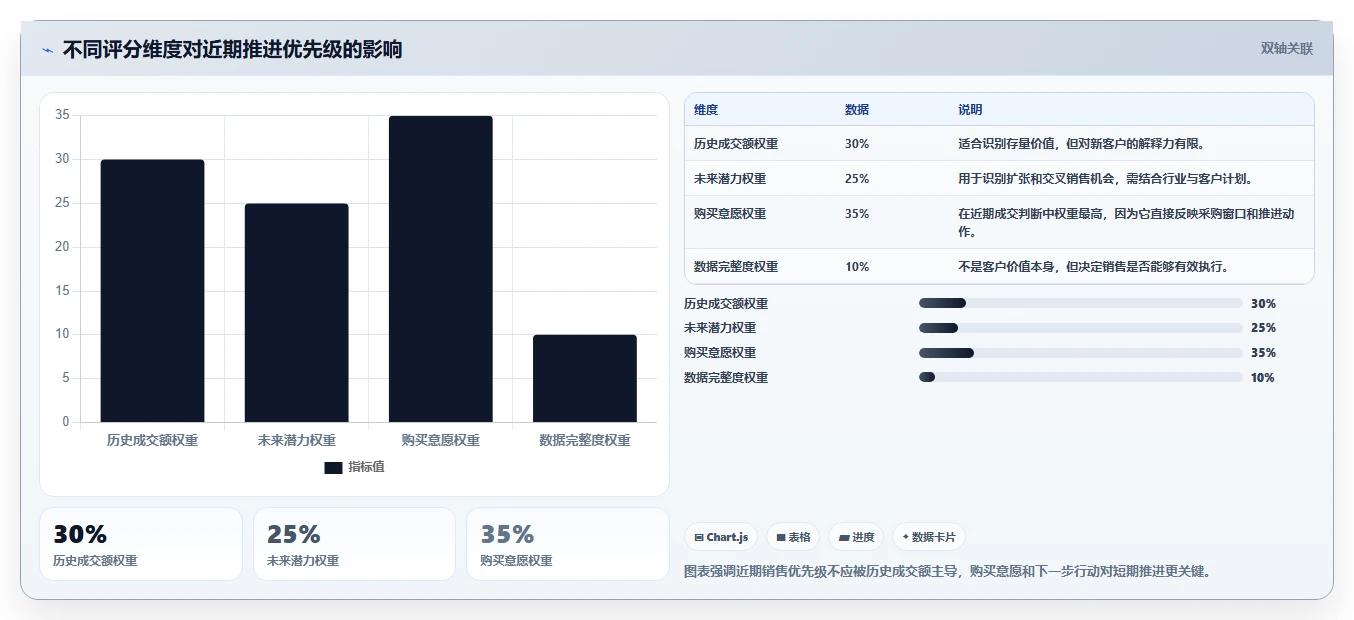Viewport: 1354px width, 620px height.
Task: Open the 30% 历史成交额权重 data card
Action: click(141, 544)
